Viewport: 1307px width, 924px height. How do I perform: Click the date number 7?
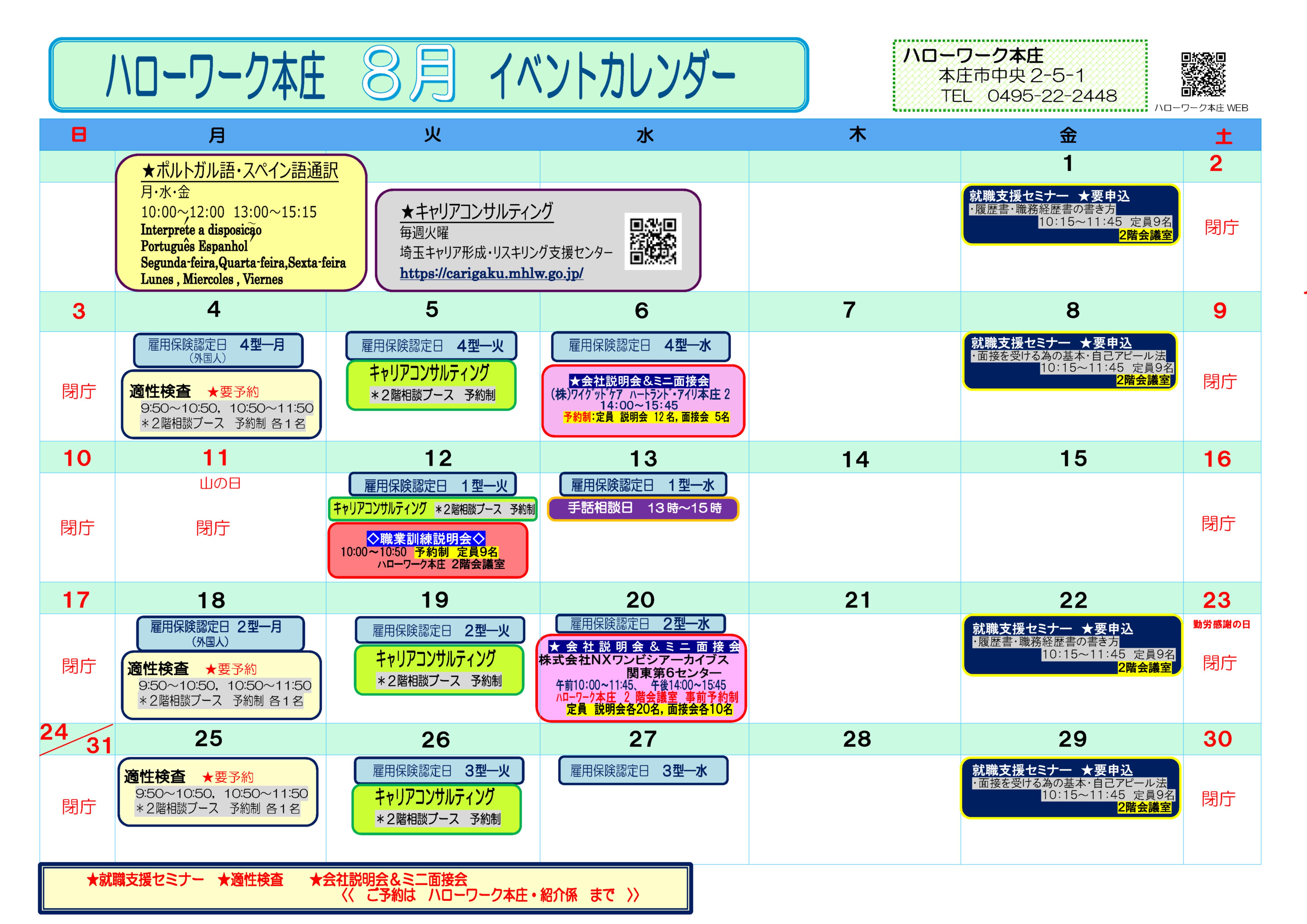pos(849,310)
